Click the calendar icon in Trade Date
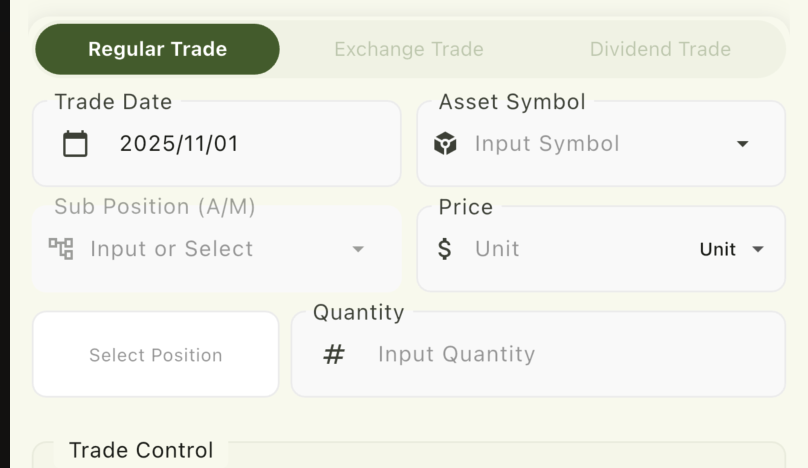 [75, 144]
